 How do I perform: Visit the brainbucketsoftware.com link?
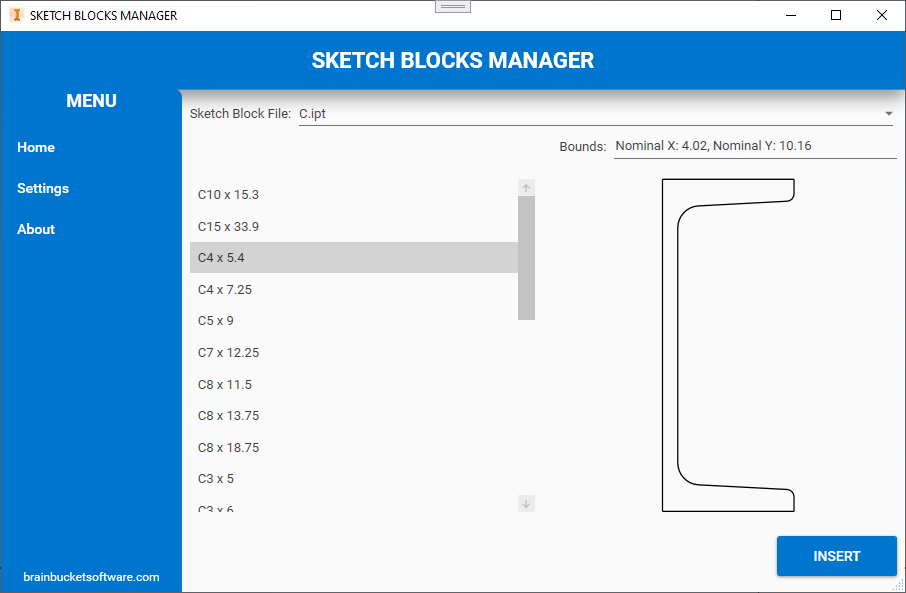pos(91,577)
